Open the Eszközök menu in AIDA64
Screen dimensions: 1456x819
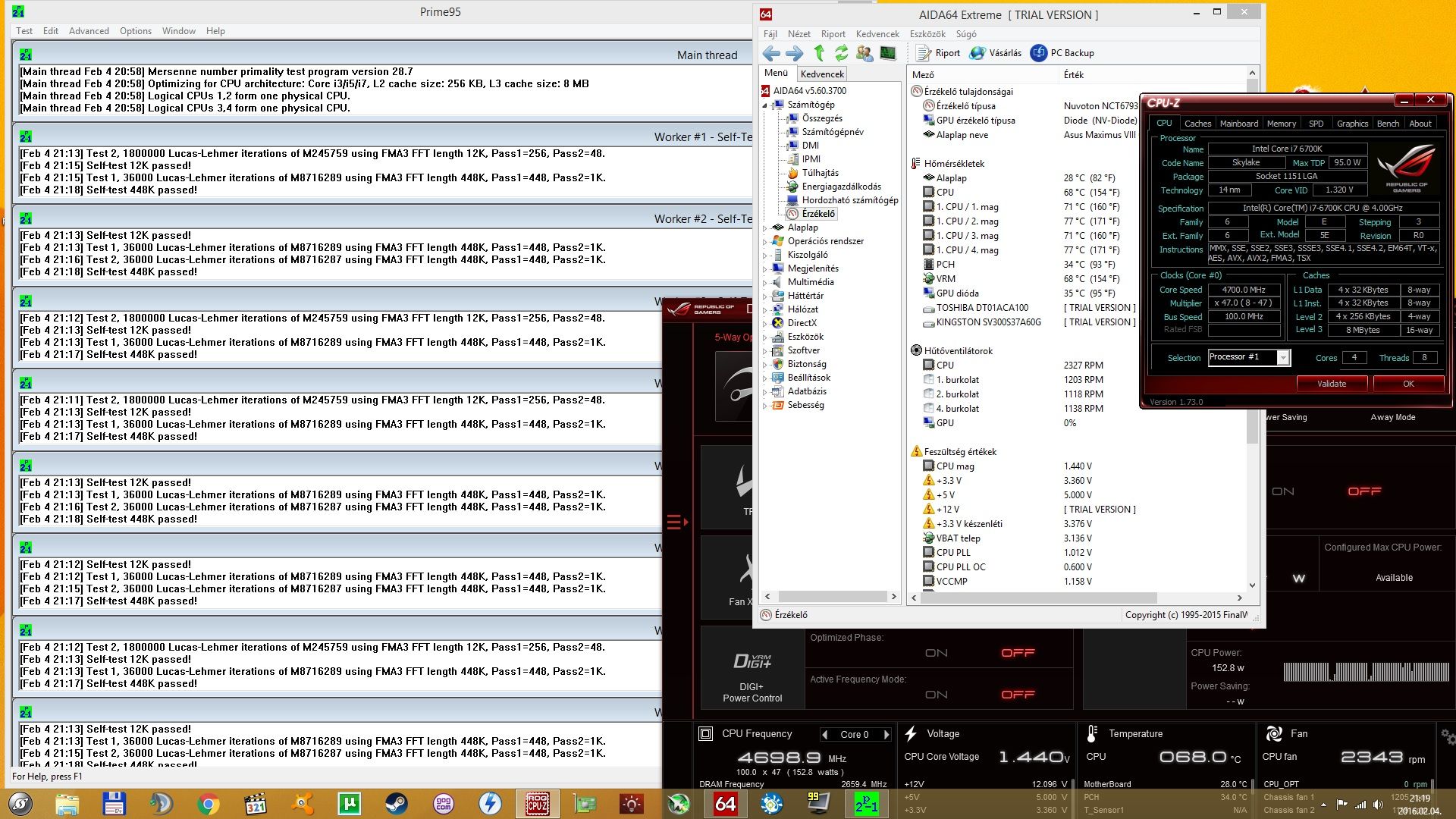click(x=927, y=34)
